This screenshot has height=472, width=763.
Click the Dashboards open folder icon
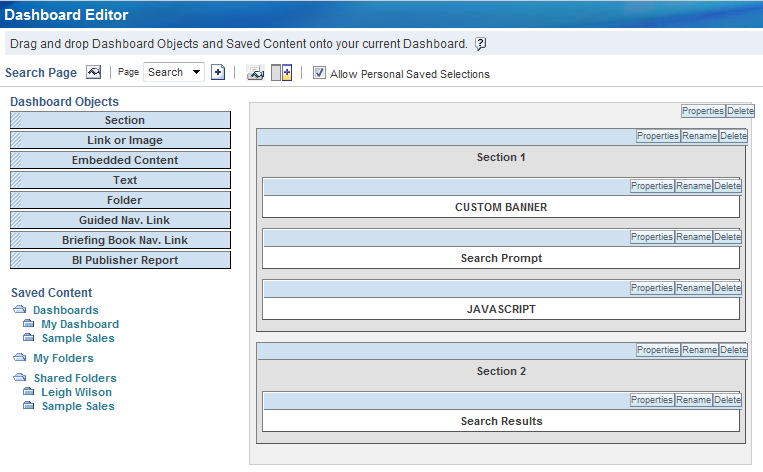20,310
